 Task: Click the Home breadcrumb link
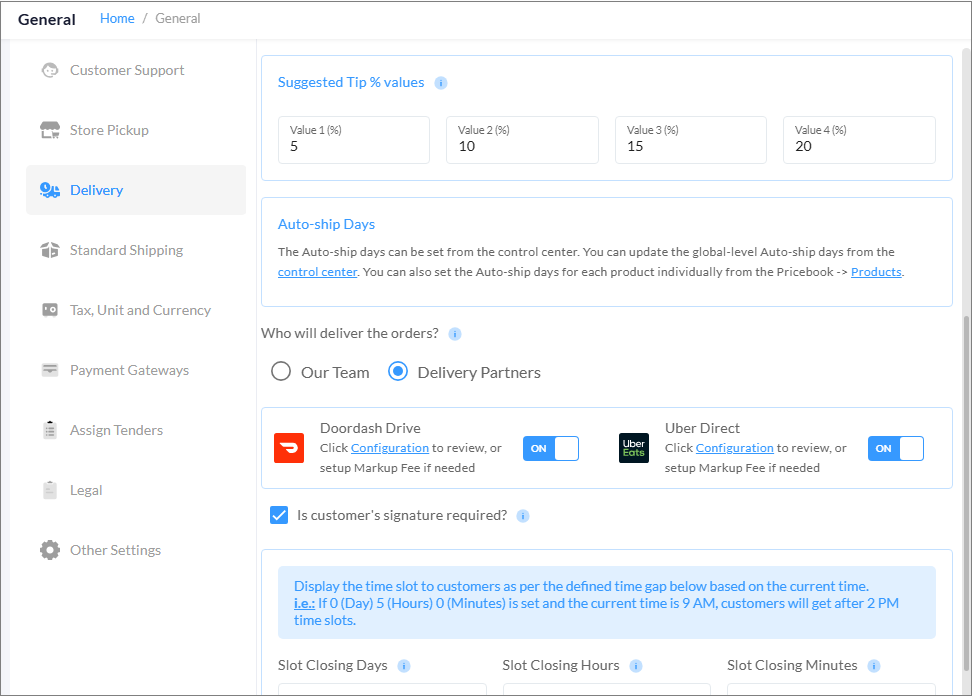(x=117, y=19)
